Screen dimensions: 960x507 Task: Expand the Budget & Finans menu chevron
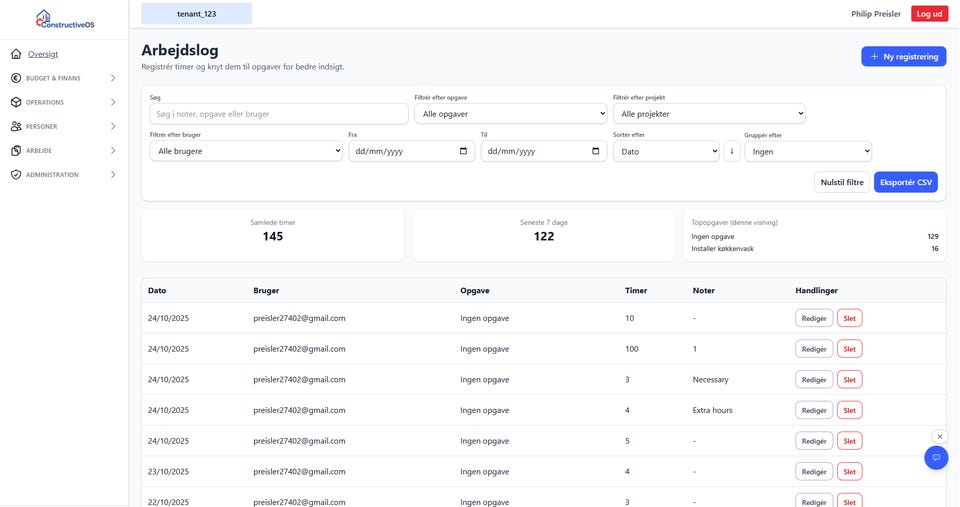tap(113, 78)
